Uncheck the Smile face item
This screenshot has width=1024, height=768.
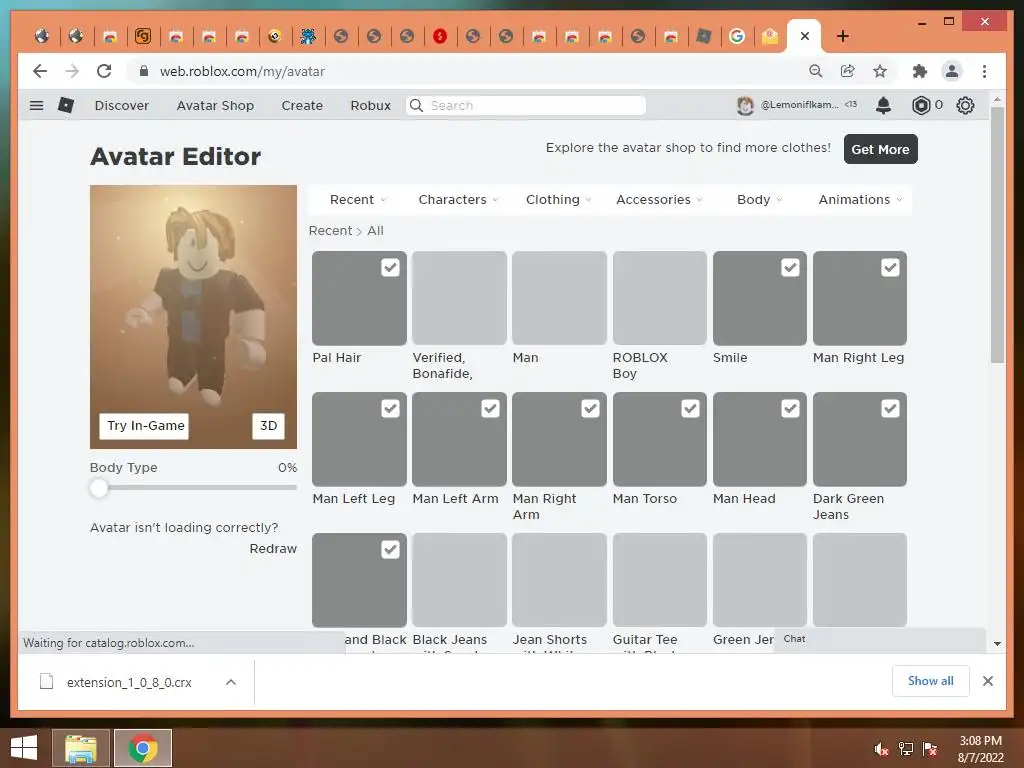click(790, 268)
